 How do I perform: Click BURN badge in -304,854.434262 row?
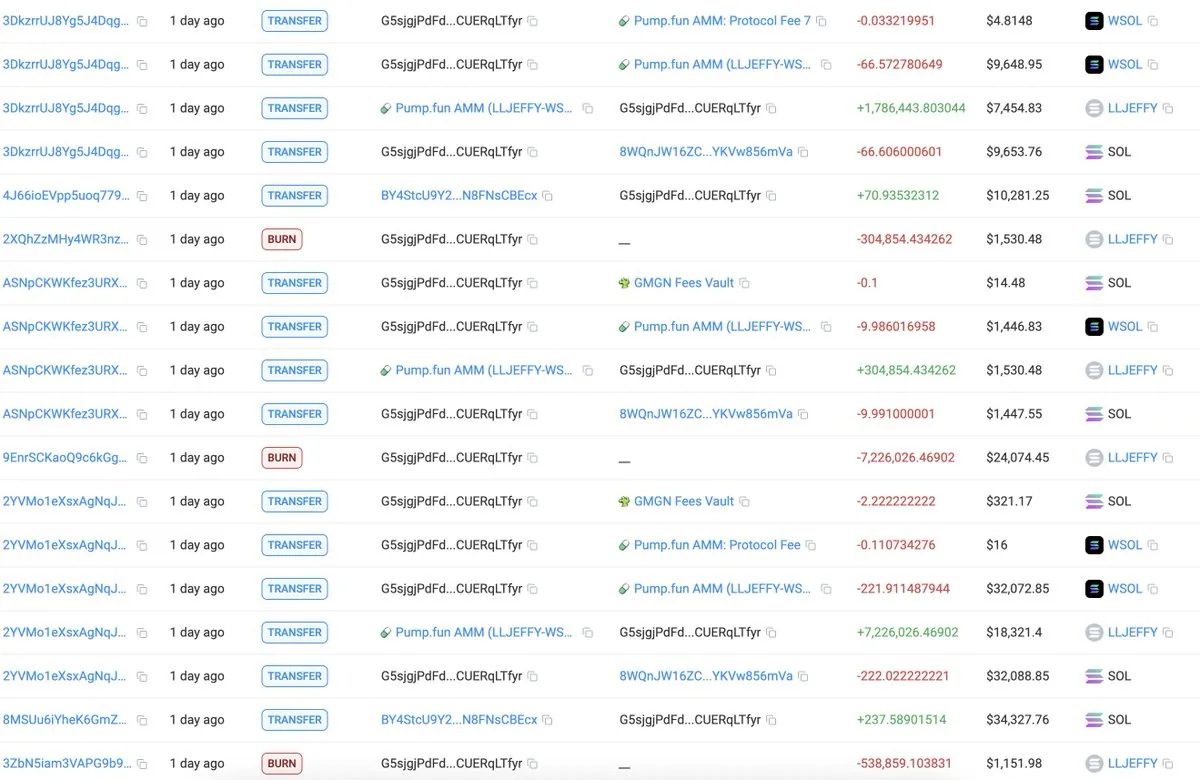pos(282,240)
